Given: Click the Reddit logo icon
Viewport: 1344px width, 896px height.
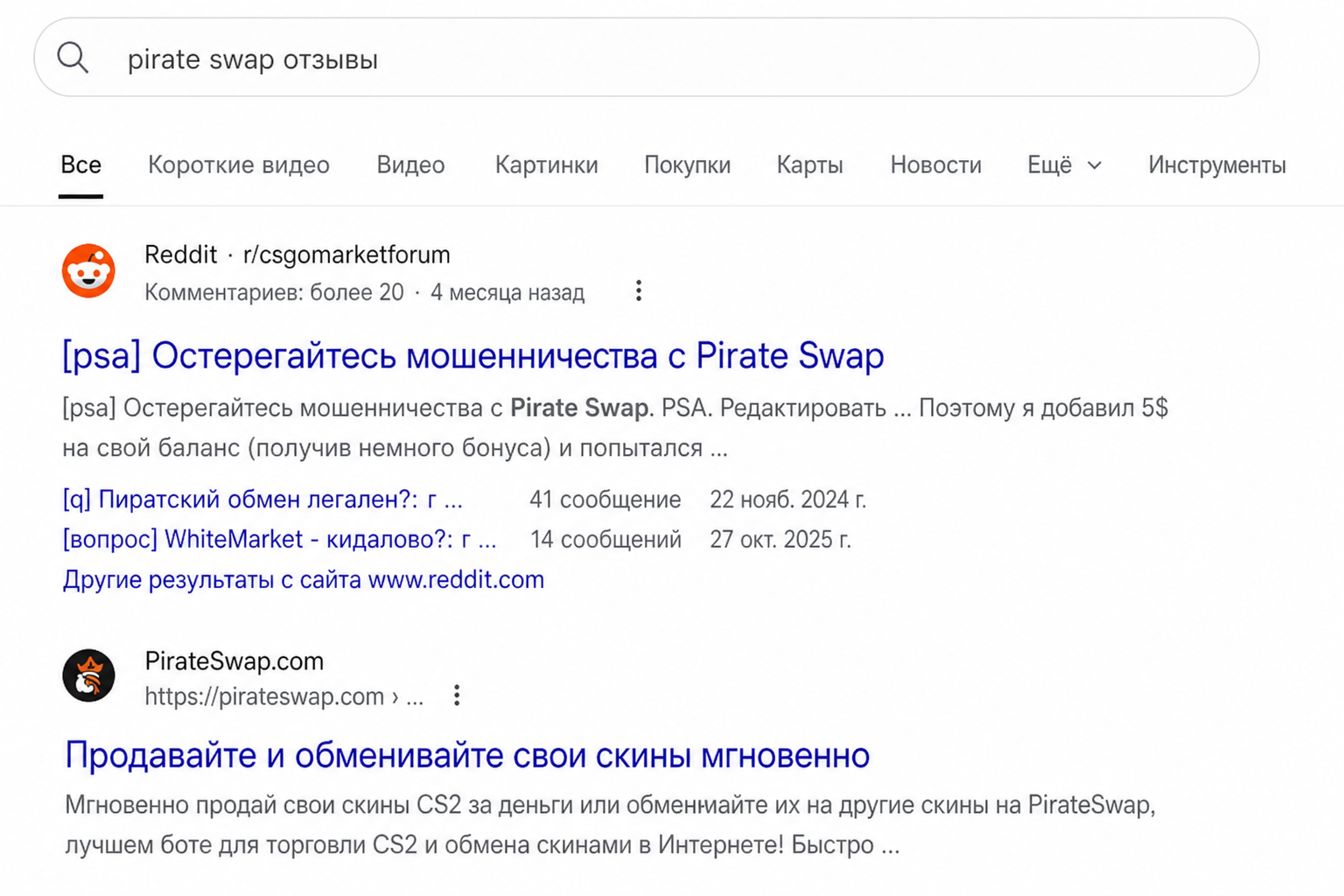Looking at the screenshot, I should pos(88,271).
